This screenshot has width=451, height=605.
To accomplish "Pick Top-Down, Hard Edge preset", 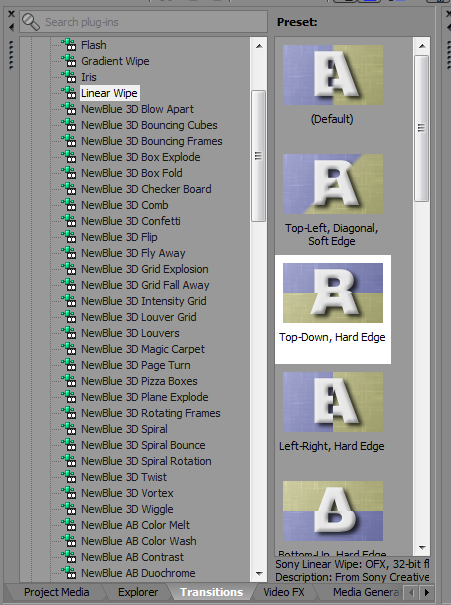I will click(x=333, y=293).
